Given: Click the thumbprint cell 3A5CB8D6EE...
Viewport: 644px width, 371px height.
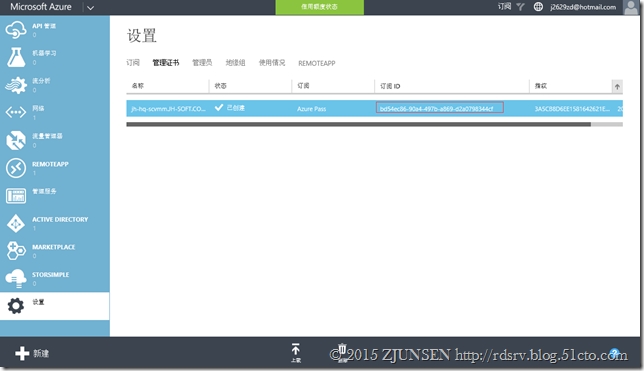Looking at the screenshot, I should point(572,109).
